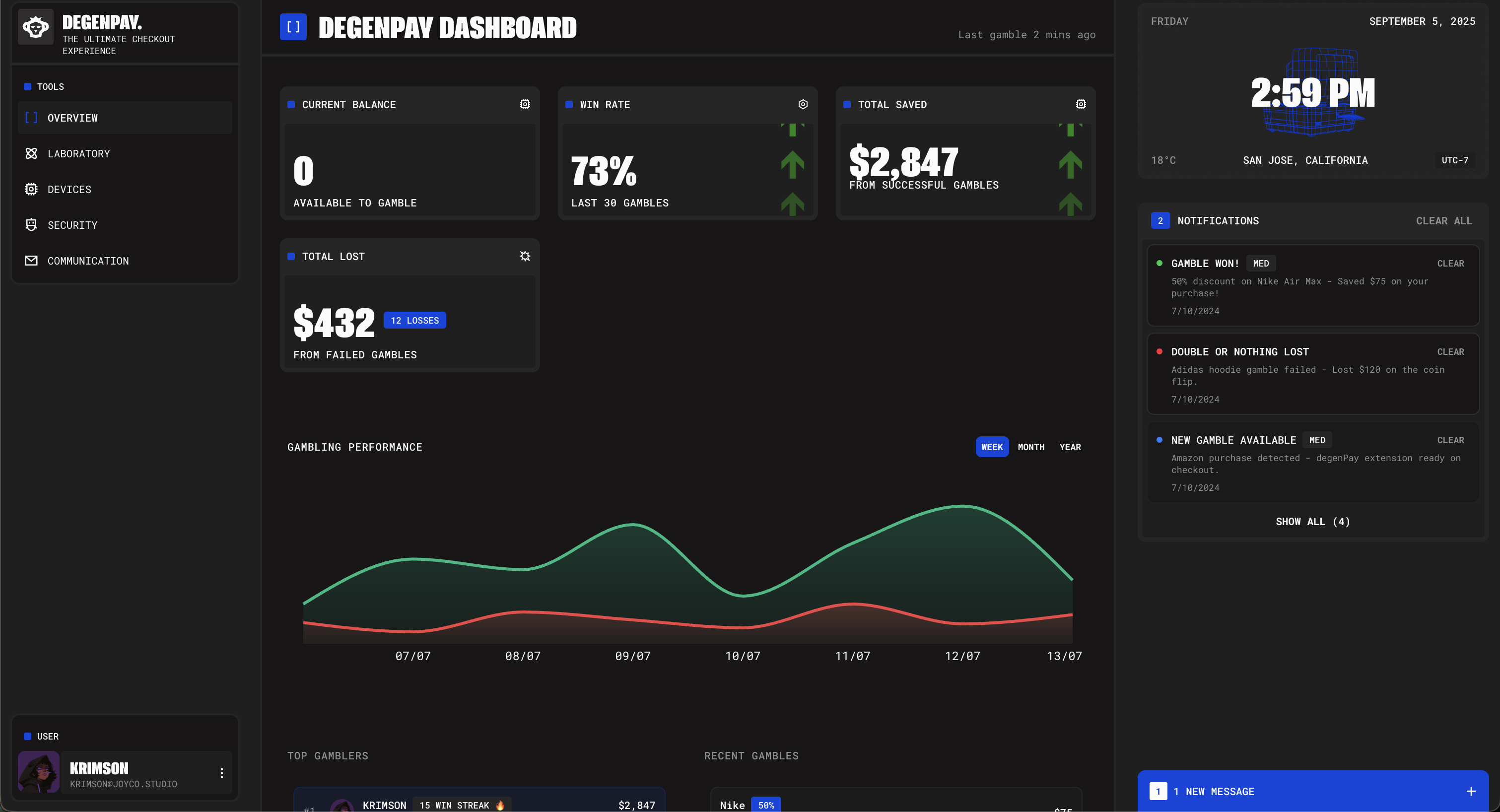Viewport: 1500px width, 812px height.
Task: Click the Total Lost card gear icon
Action: 525,256
